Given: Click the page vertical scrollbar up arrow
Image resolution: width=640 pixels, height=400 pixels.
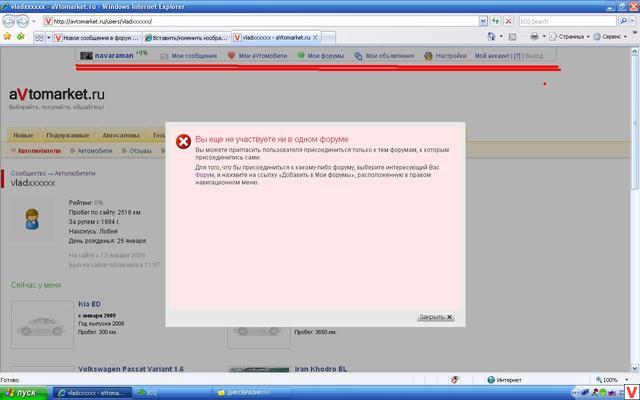Looking at the screenshot, I should click(x=635, y=51).
